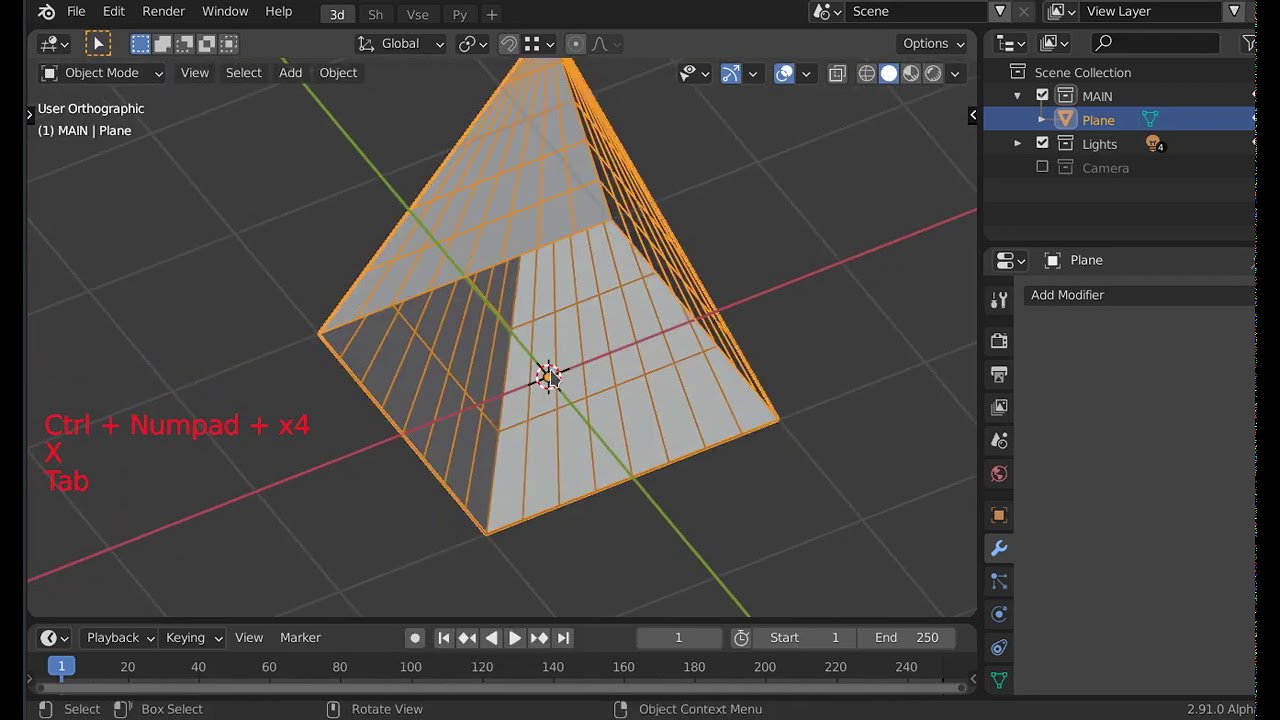Switch to solid shading
The image size is (1280, 720).
pos(889,73)
